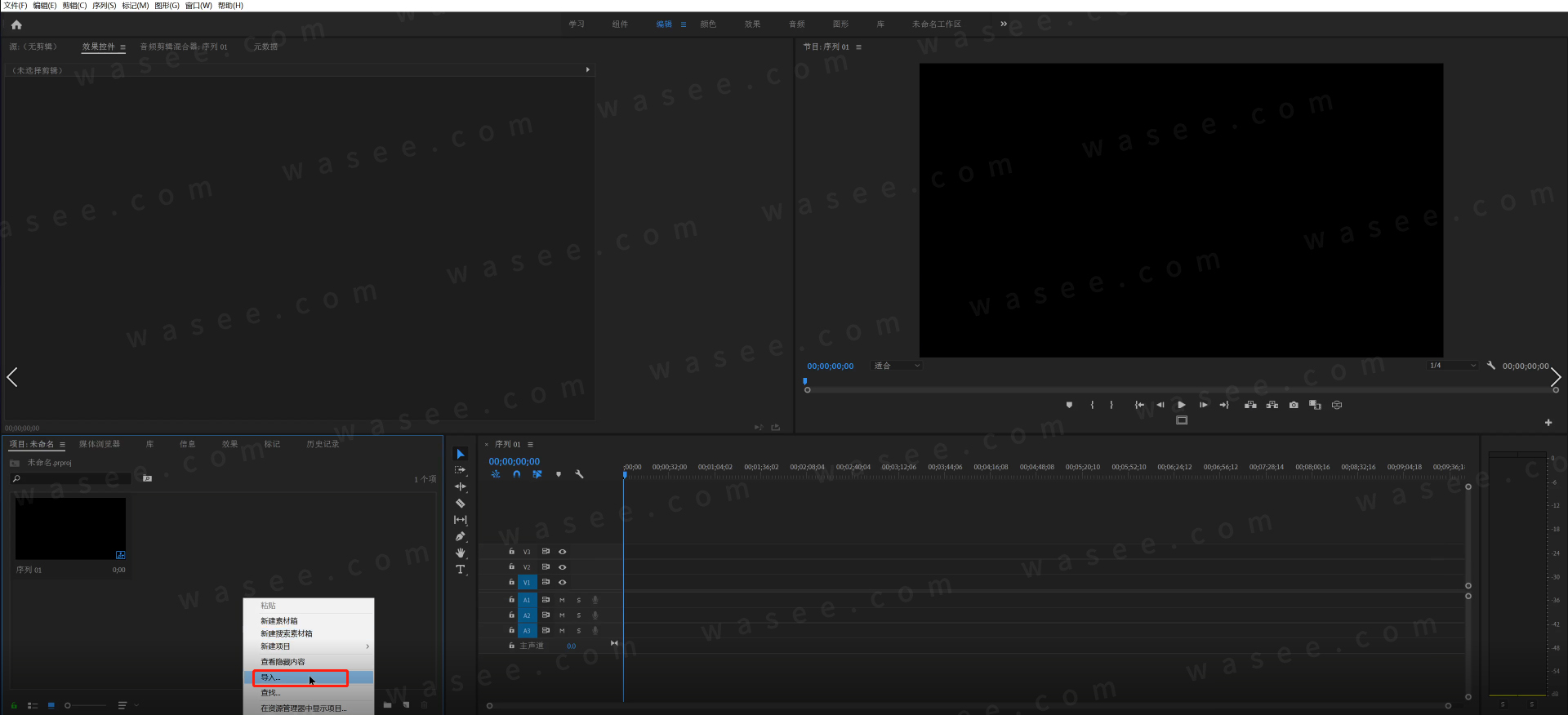Open 序列 01 timeline panel menu

530,445
